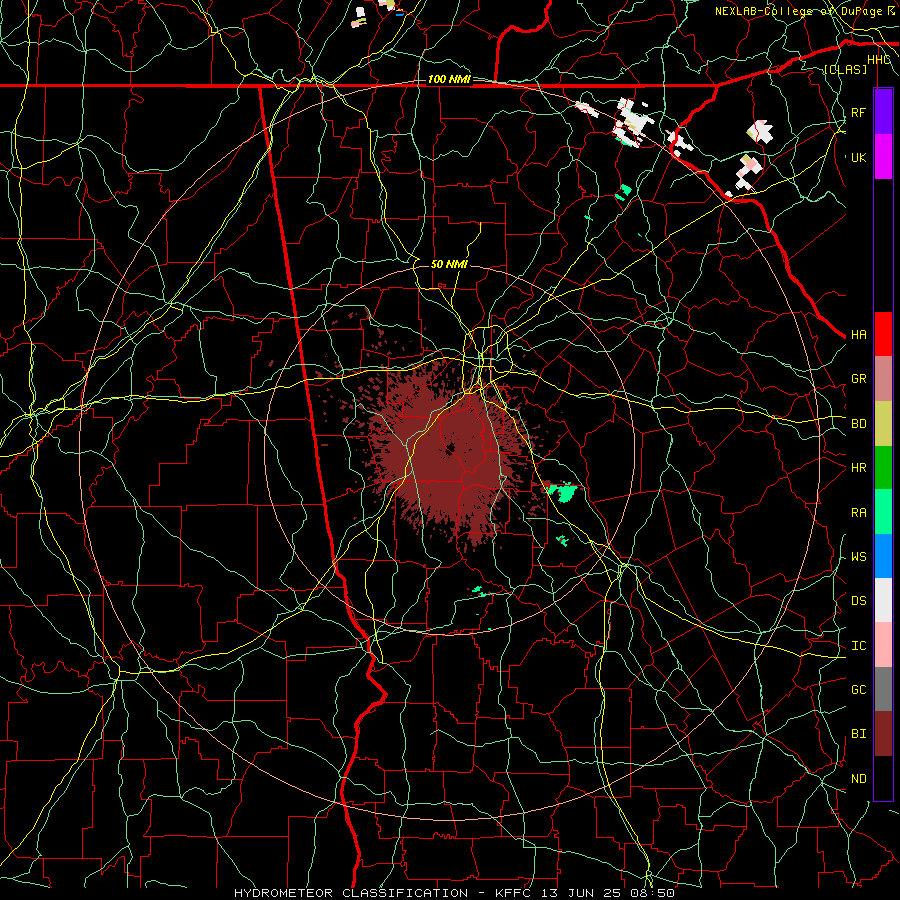This screenshot has height=900, width=900.
Task: Click the 'NEXLAB-College of DuPage' credit text
Action: pos(799,11)
